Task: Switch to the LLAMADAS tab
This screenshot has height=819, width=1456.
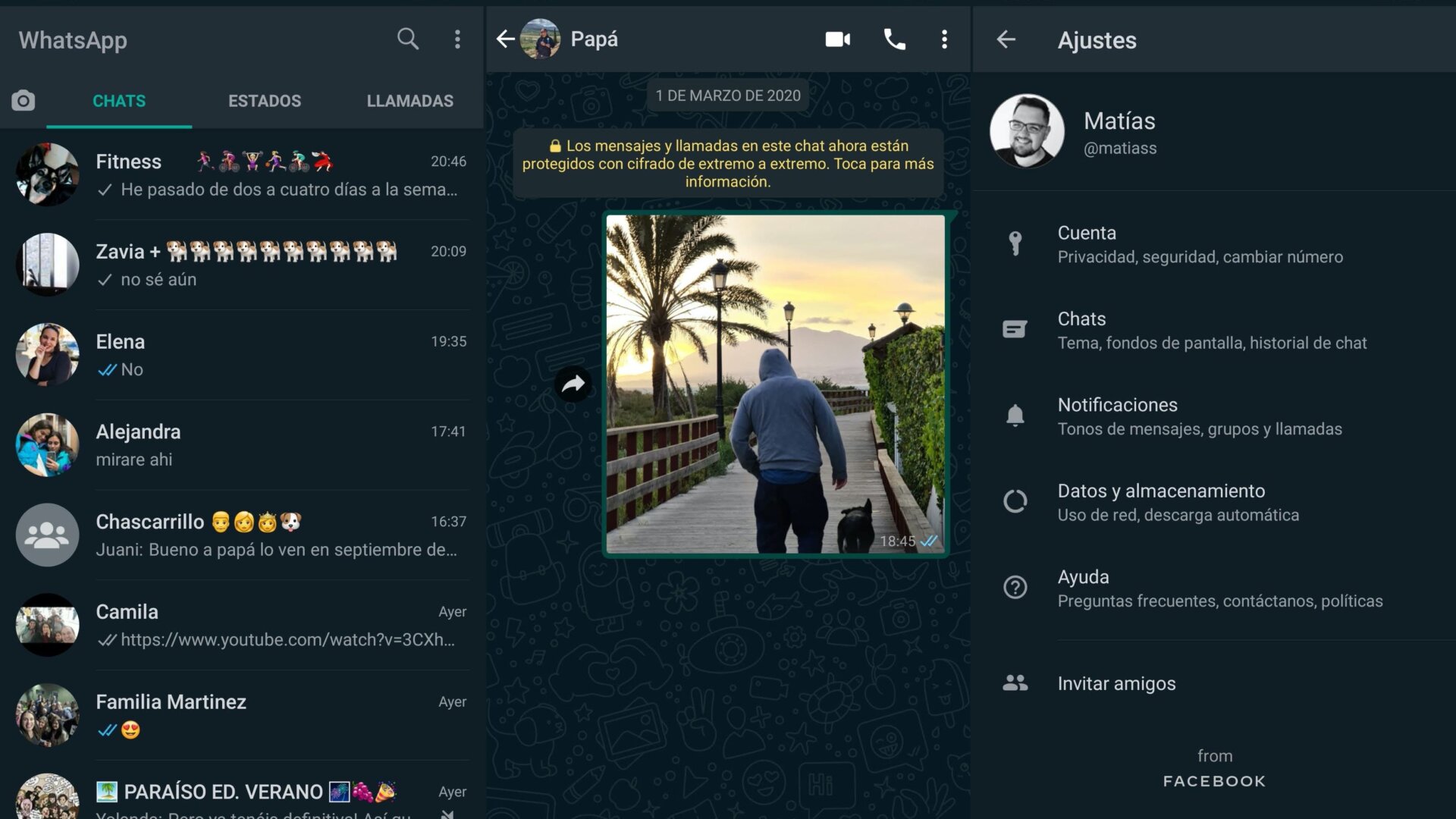Action: click(x=409, y=101)
